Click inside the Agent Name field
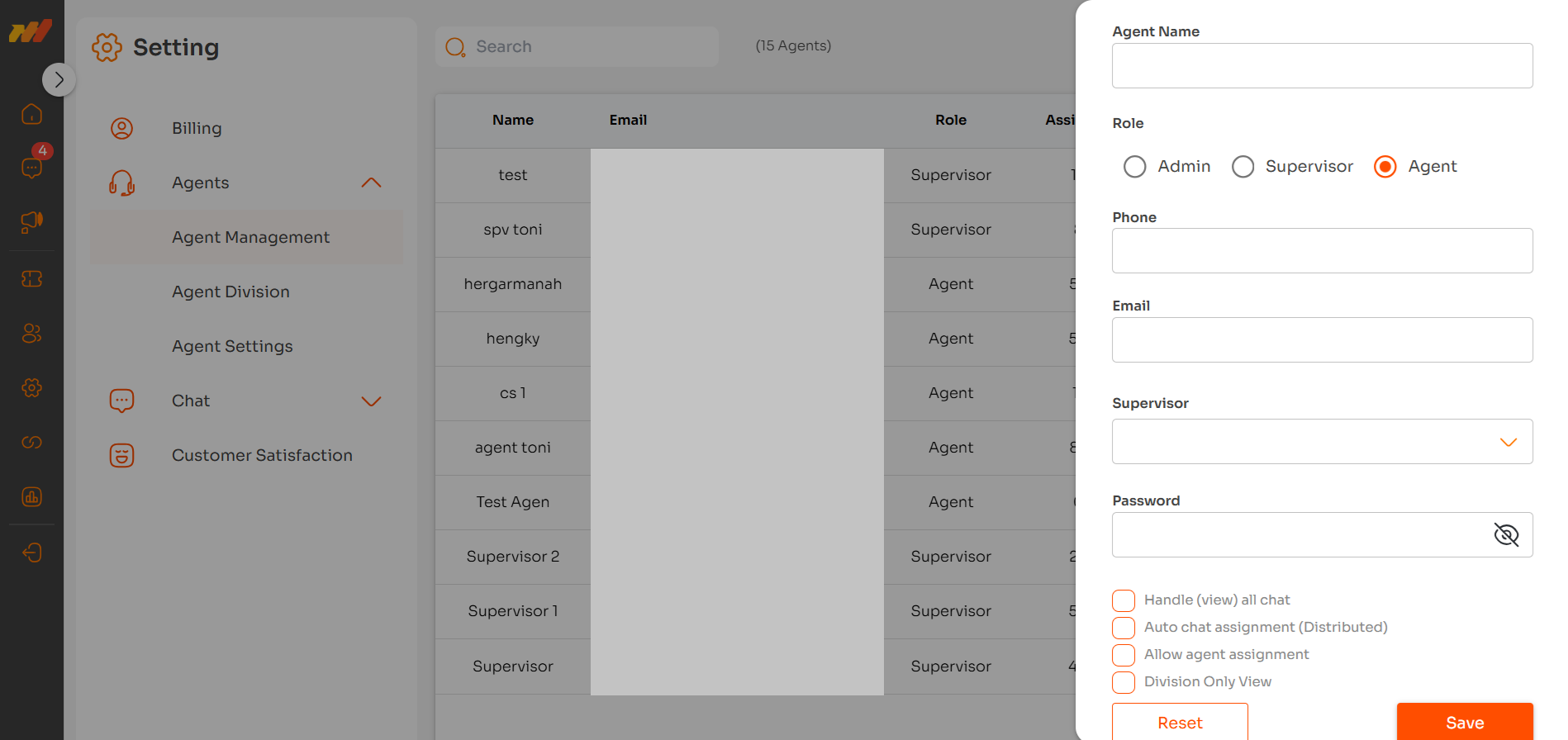Viewport: 1568px width, 740px height. pyautogui.click(x=1322, y=66)
